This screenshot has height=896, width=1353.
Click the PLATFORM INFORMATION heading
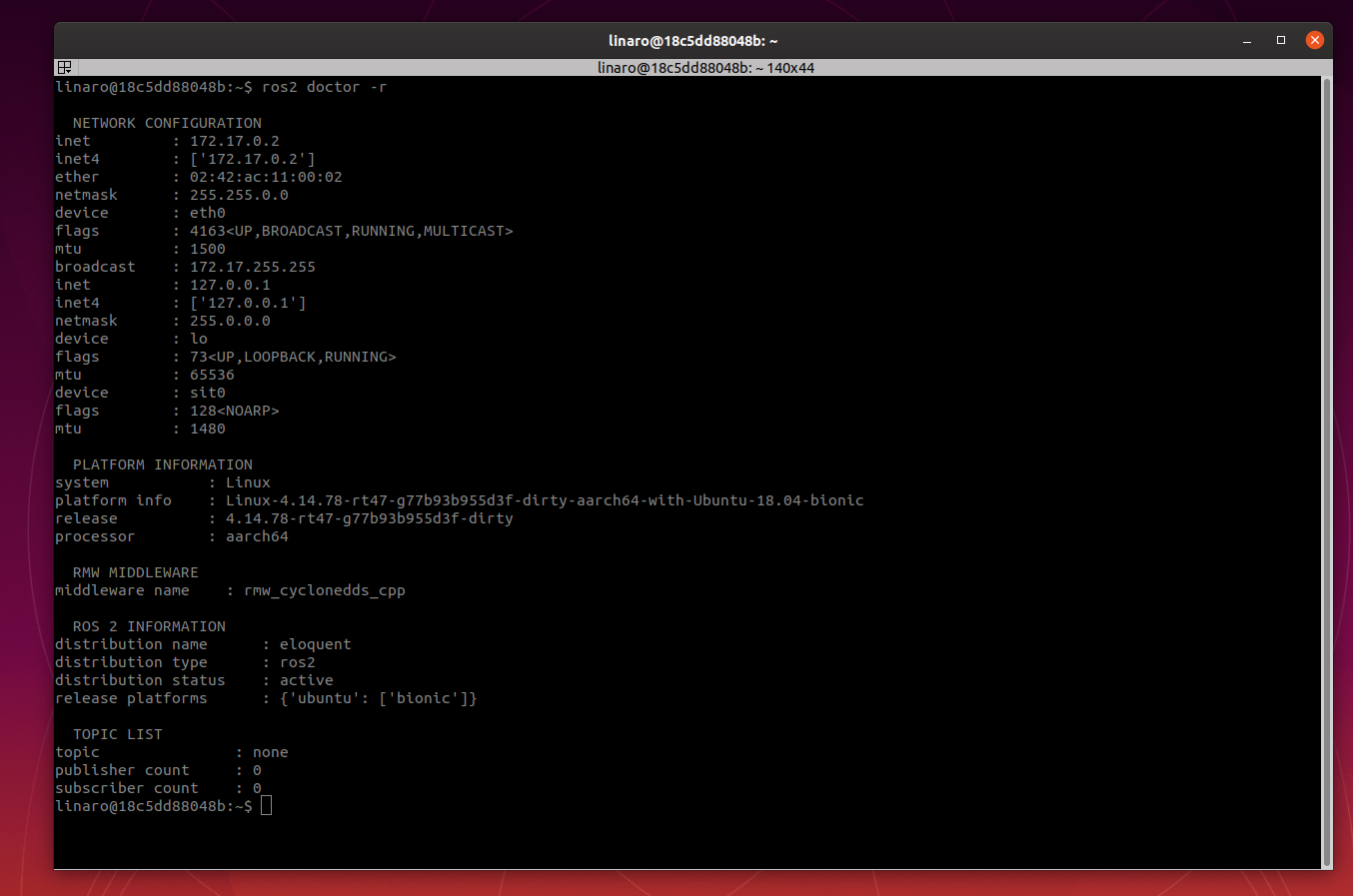162,464
